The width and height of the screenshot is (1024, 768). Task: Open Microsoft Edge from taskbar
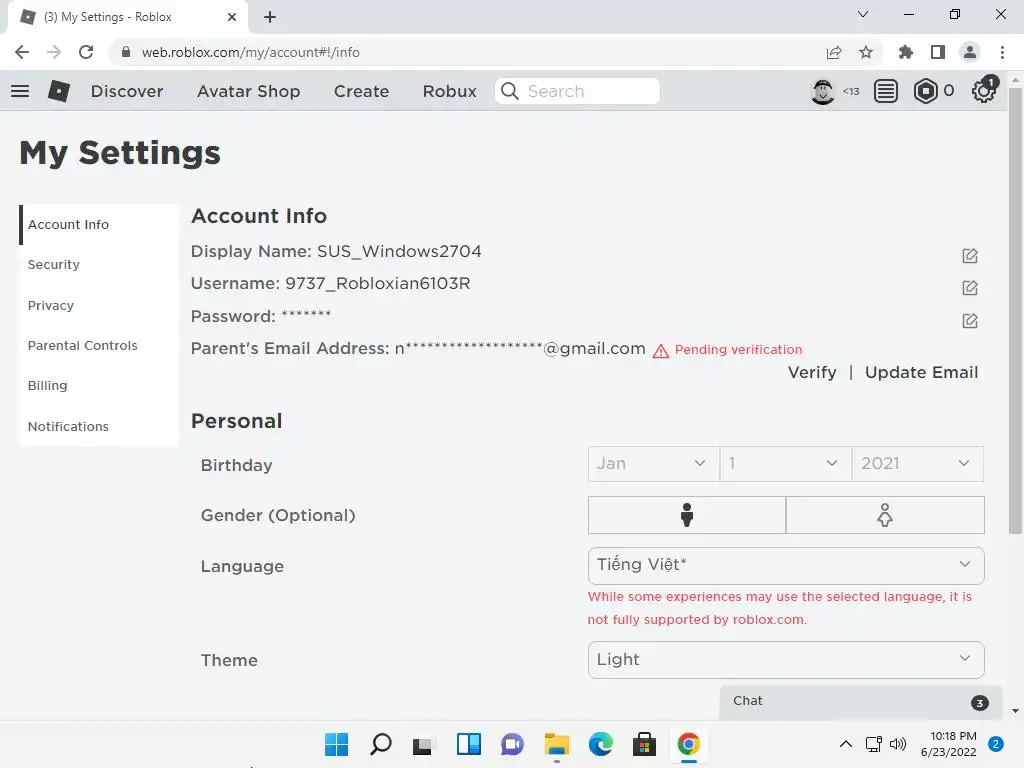[x=601, y=744]
